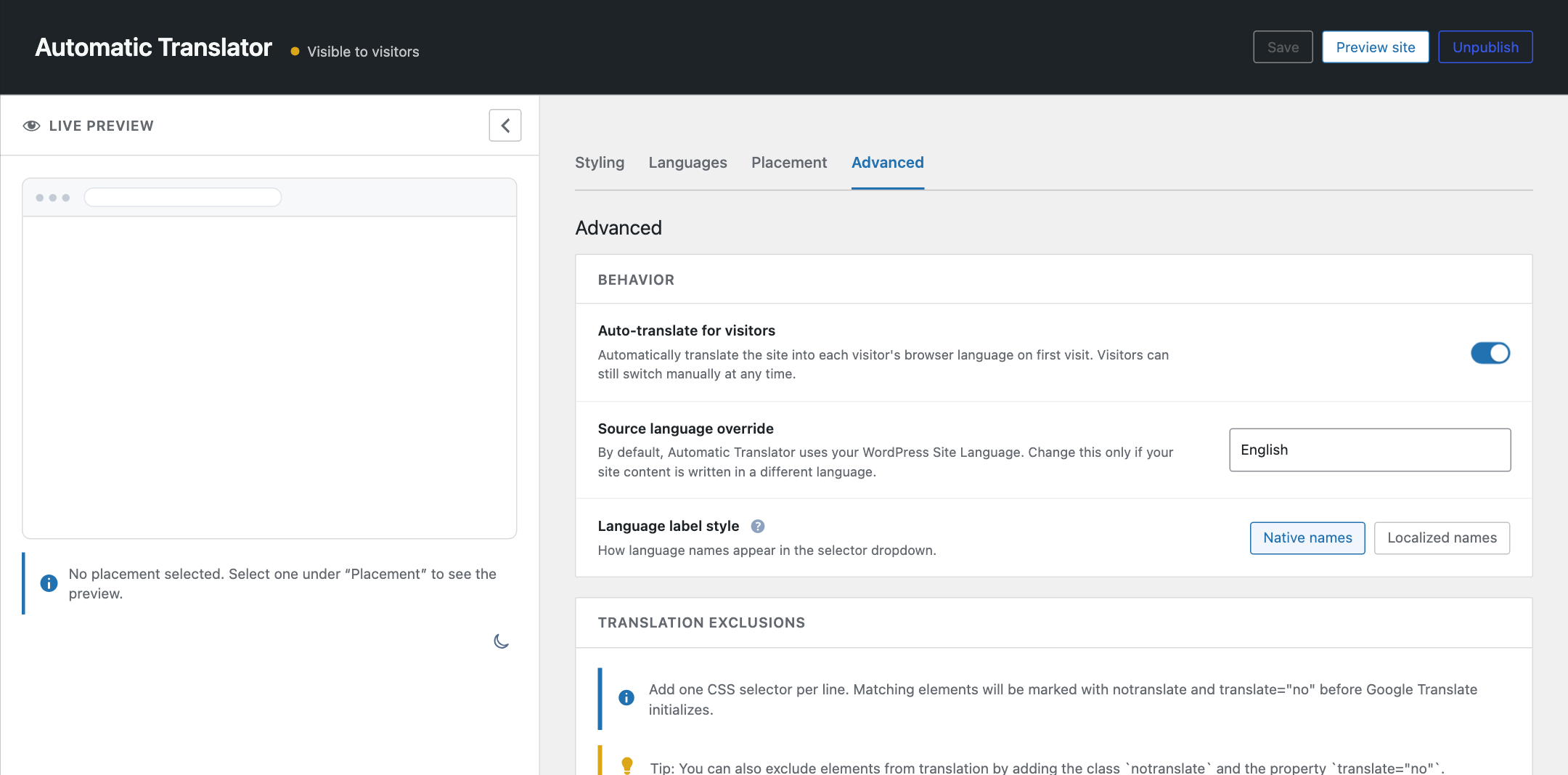The height and width of the screenshot is (775, 1568).
Task: Open the Source language override English dropdown
Action: (x=1370, y=450)
